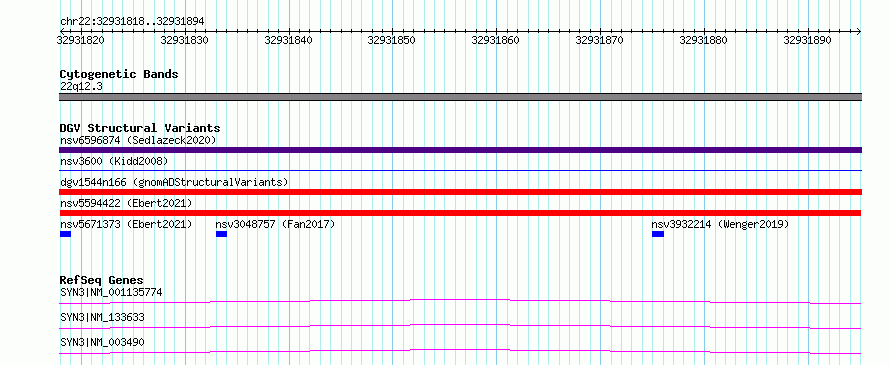Screen dimensions: 890x365
Task: Click the DGV Structural Variants track title
Action: 140,128
